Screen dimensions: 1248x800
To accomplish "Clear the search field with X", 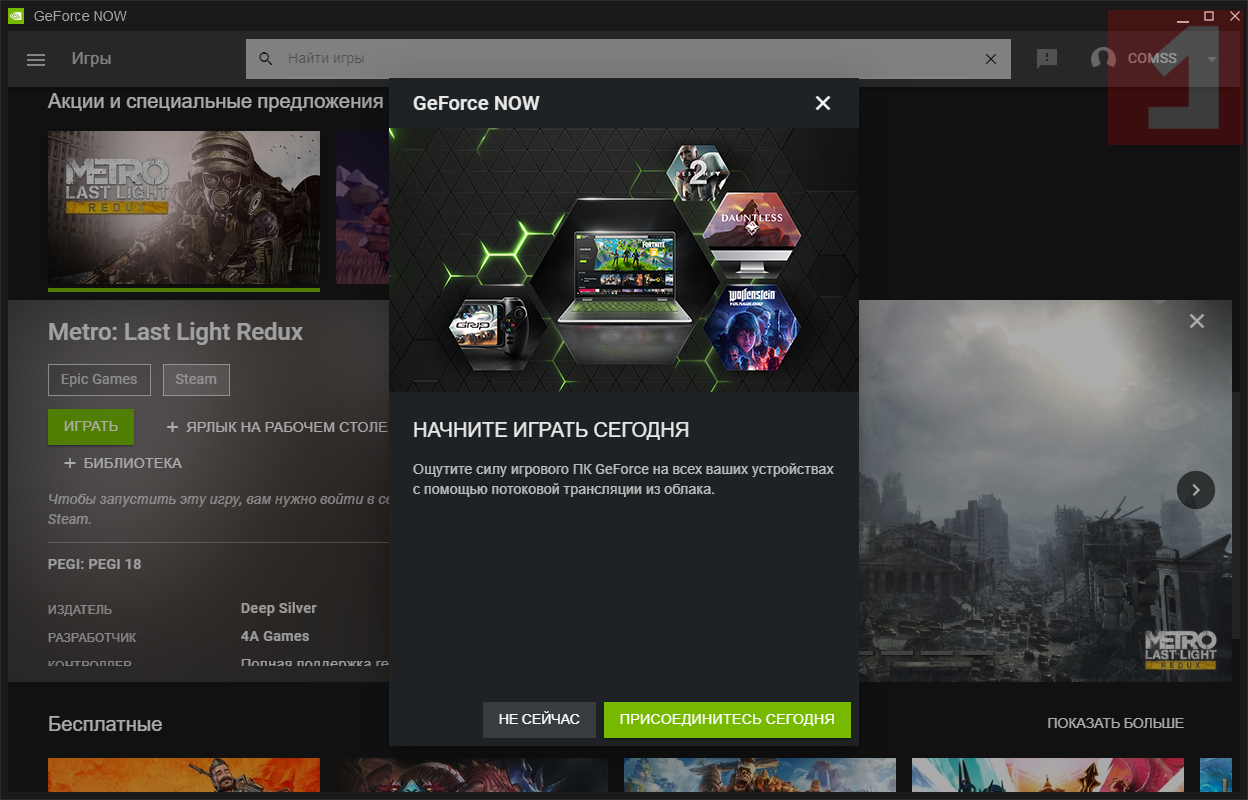I will click(x=991, y=59).
